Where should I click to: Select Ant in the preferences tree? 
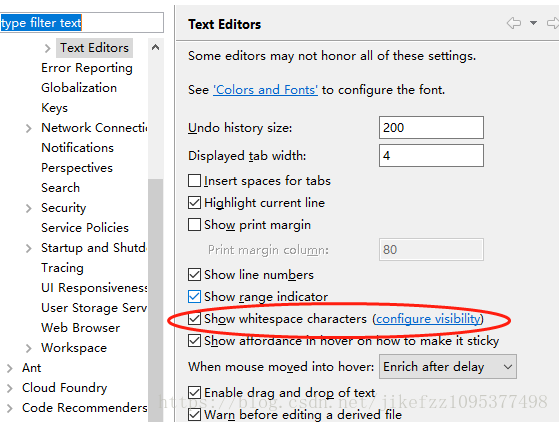[31, 367]
